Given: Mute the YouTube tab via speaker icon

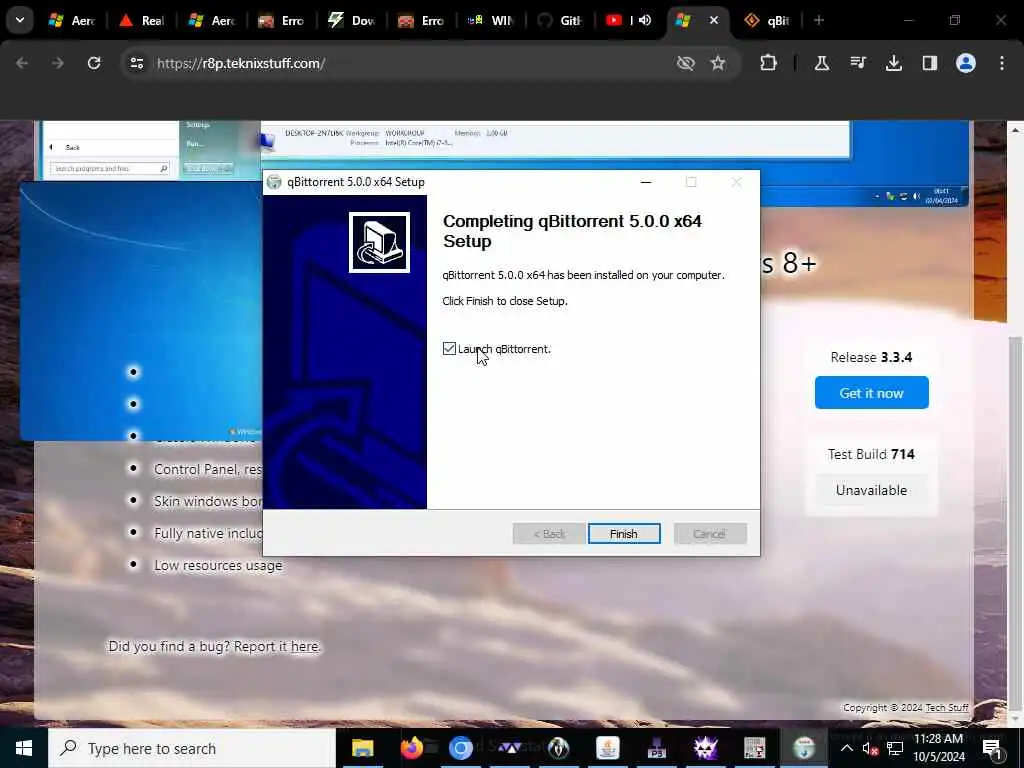Looking at the screenshot, I should (645, 20).
